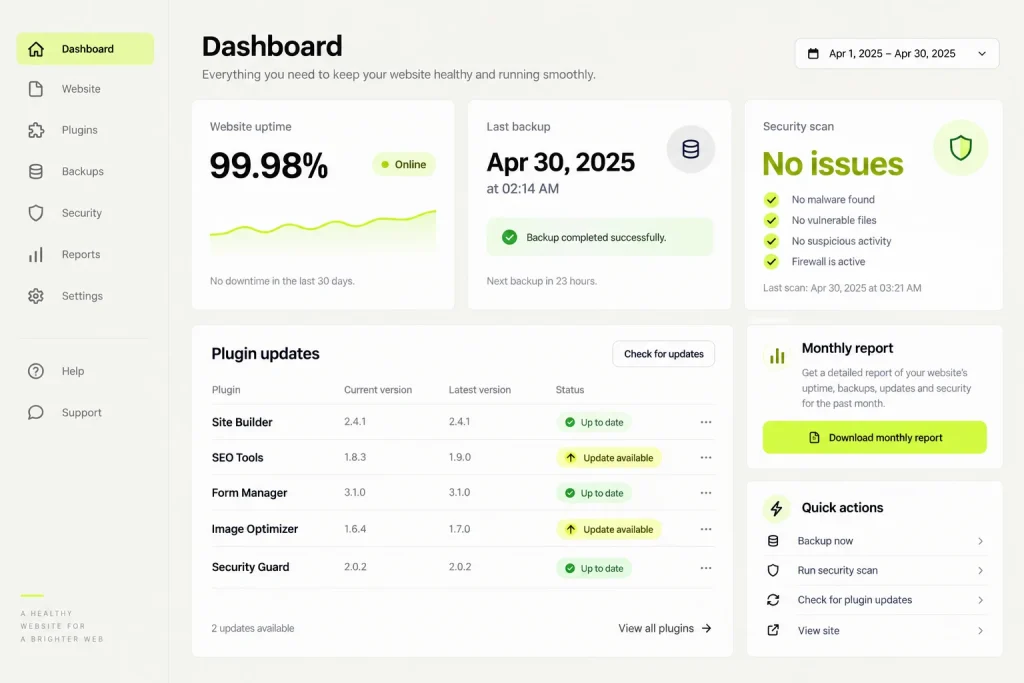Click the green shield icon in Security scan card
The height and width of the screenshot is (683, 1024).
tap(961, 148)
